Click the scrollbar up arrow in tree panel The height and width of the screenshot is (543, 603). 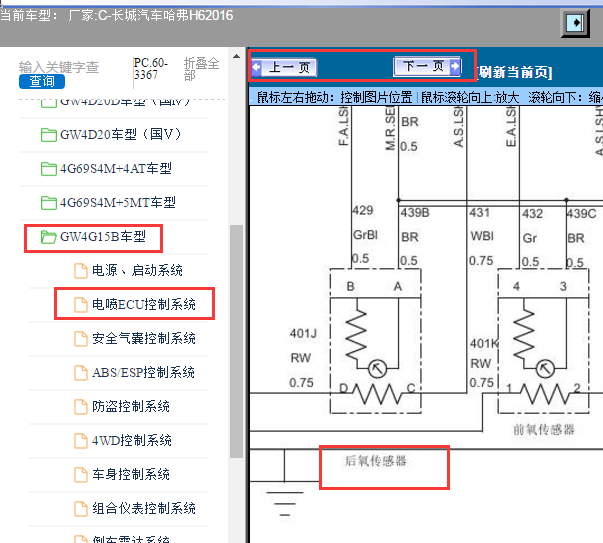tap(237, 57)
